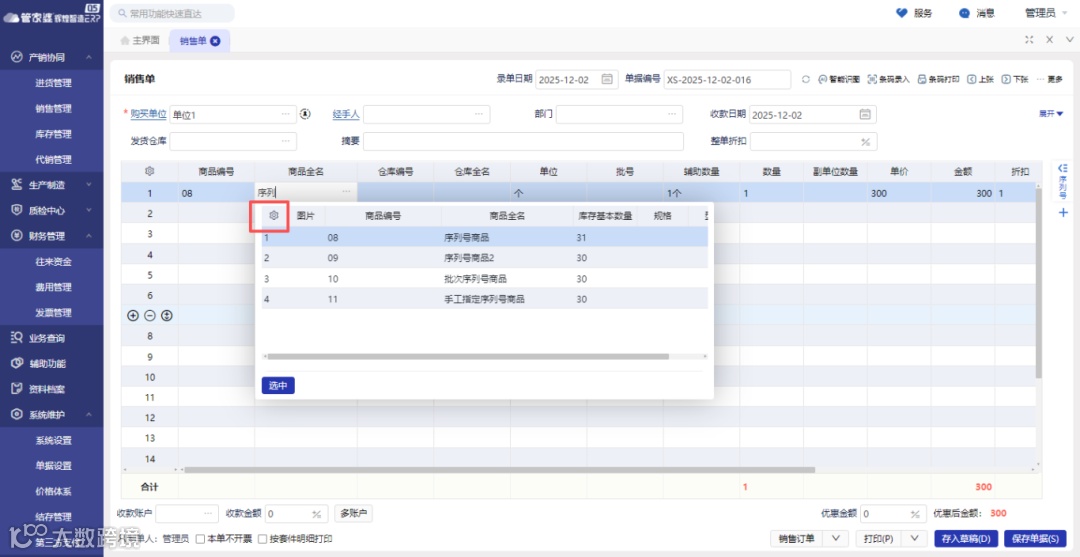Screen dimensions: 1080x557
Task: Click the add row plus icon
Action: pos(133,315)
